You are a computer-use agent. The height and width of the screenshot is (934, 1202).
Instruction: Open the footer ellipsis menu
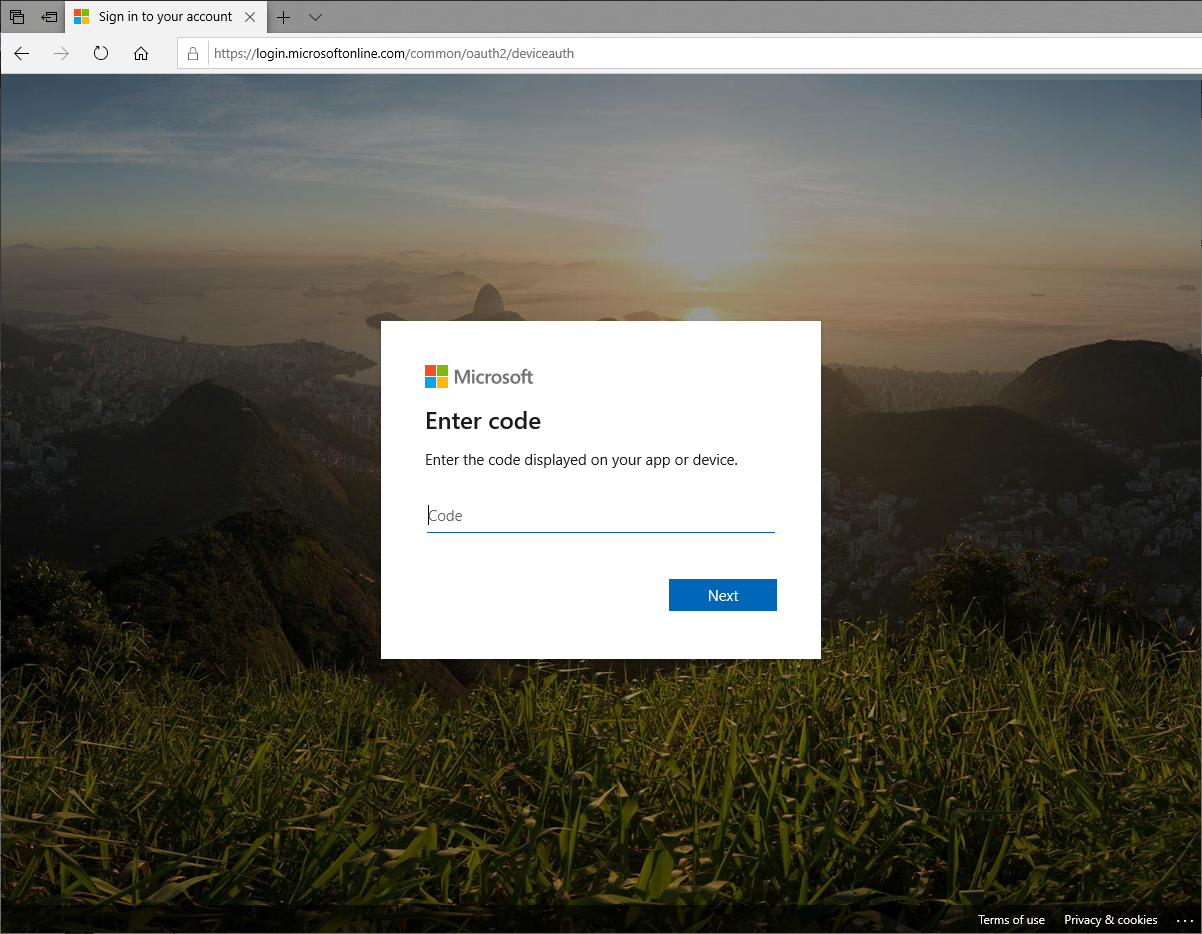[x=1185, y=920]
